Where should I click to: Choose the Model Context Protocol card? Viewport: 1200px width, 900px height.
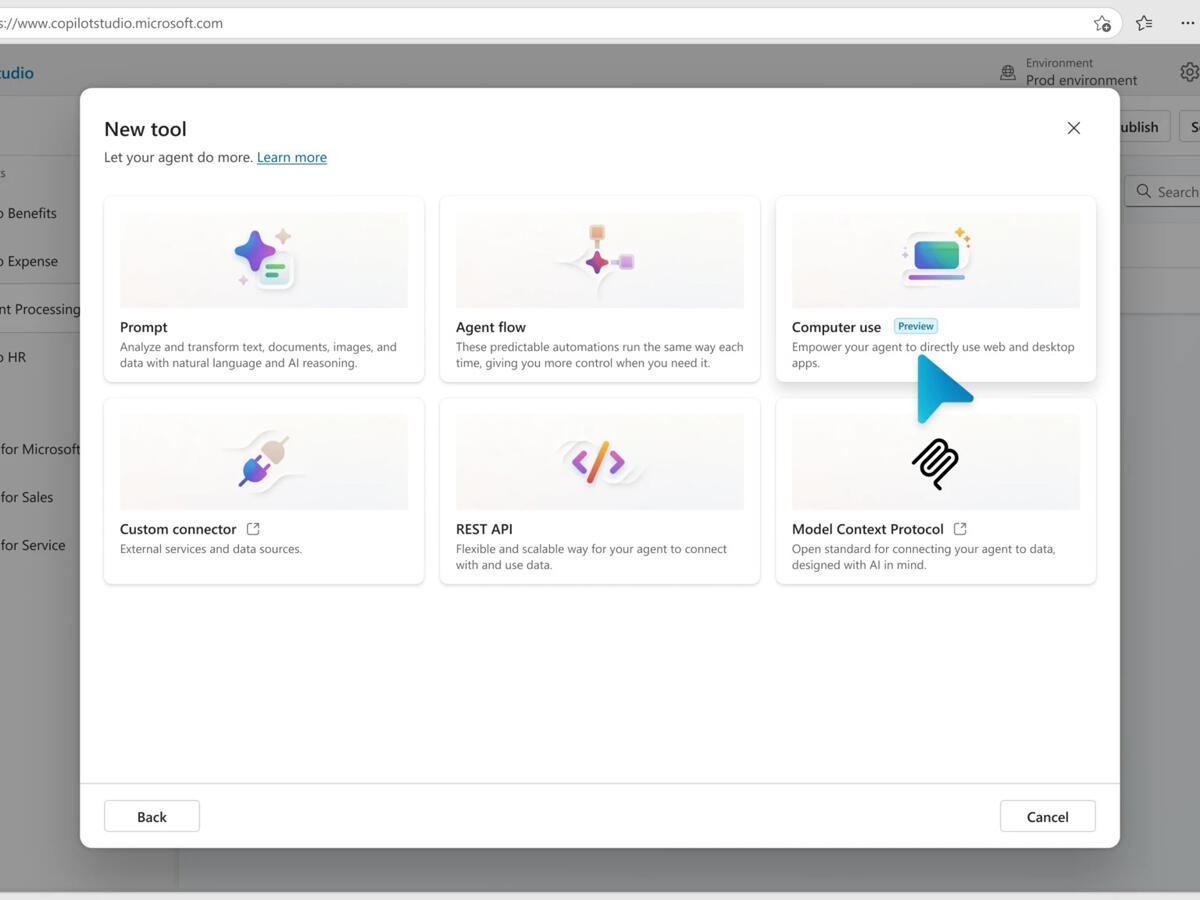point(936,491)
